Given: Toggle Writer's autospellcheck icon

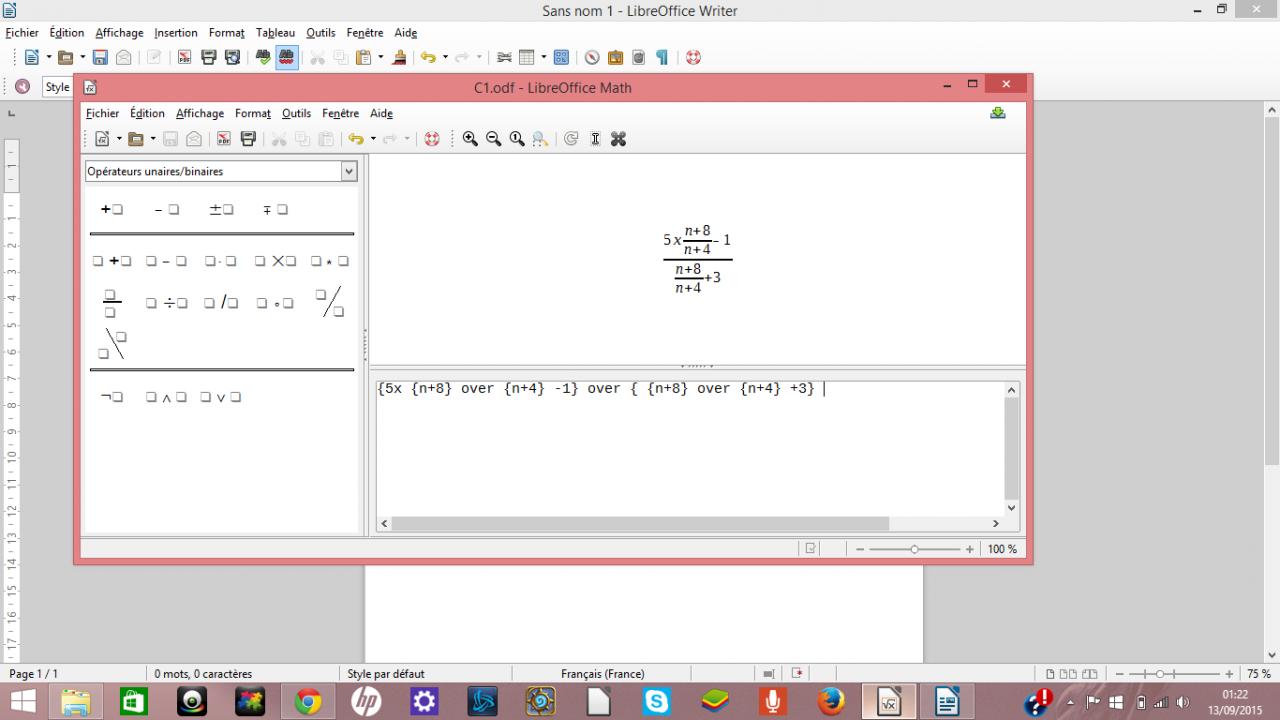Looking at the screenshot, I should [x=286, y=58].
